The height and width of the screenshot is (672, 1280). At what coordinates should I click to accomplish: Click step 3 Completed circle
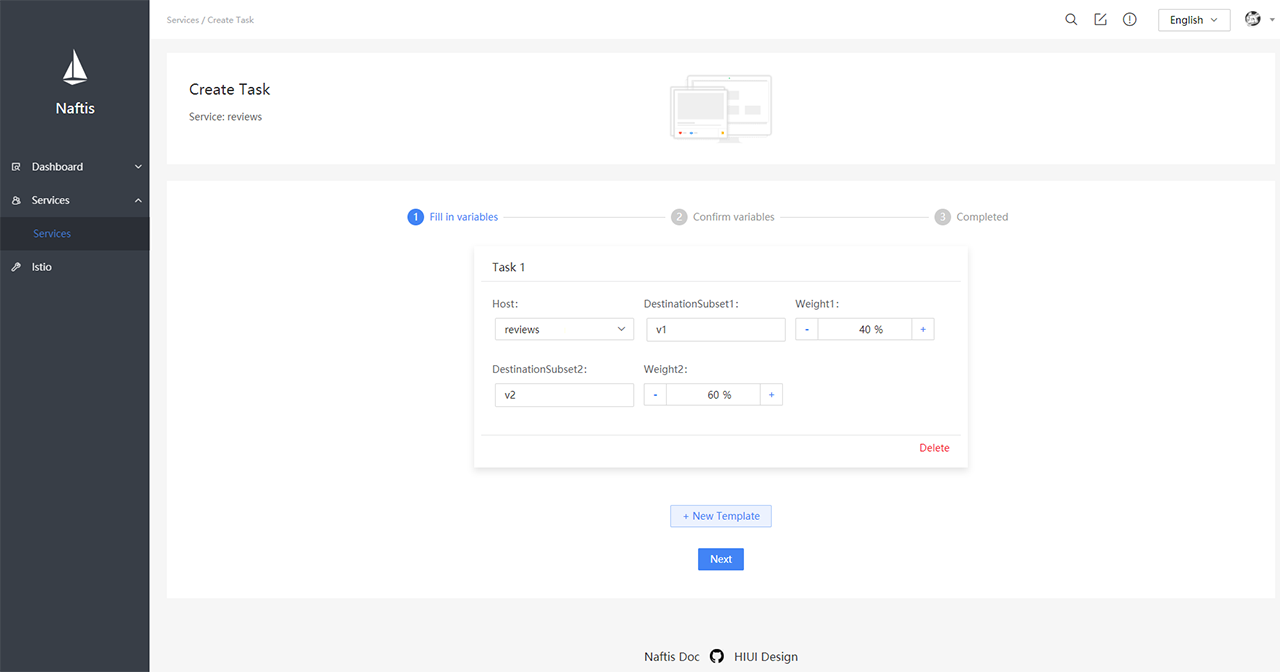(942, 216)
